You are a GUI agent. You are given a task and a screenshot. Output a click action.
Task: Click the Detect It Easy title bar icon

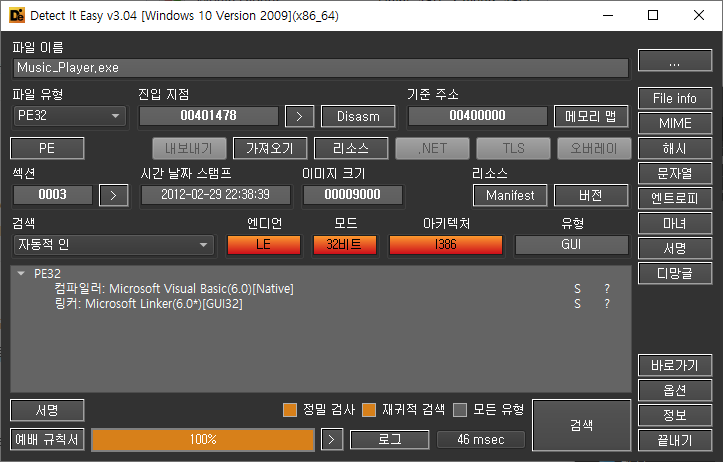point(17,16)
